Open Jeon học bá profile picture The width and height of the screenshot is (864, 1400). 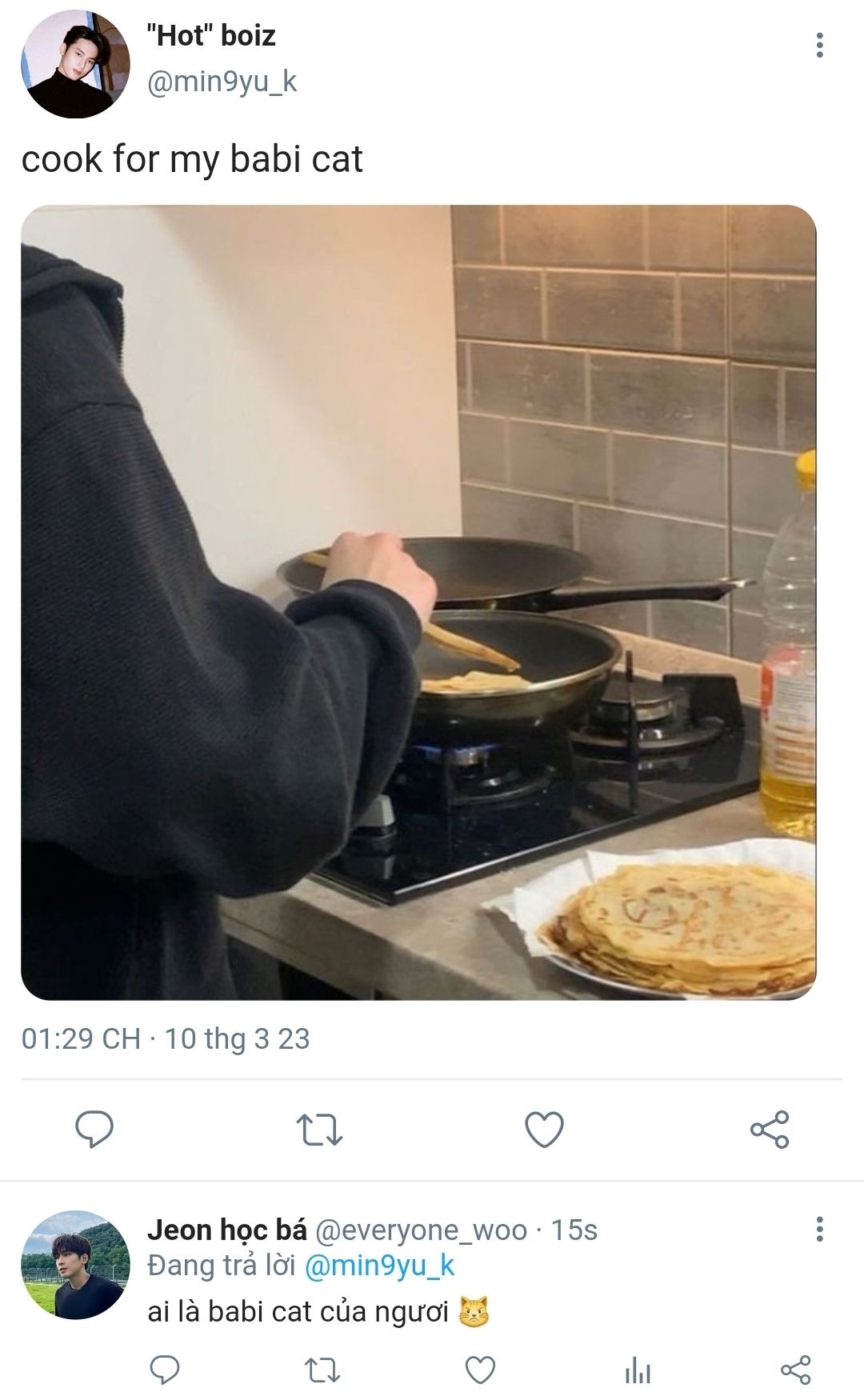75,1265
